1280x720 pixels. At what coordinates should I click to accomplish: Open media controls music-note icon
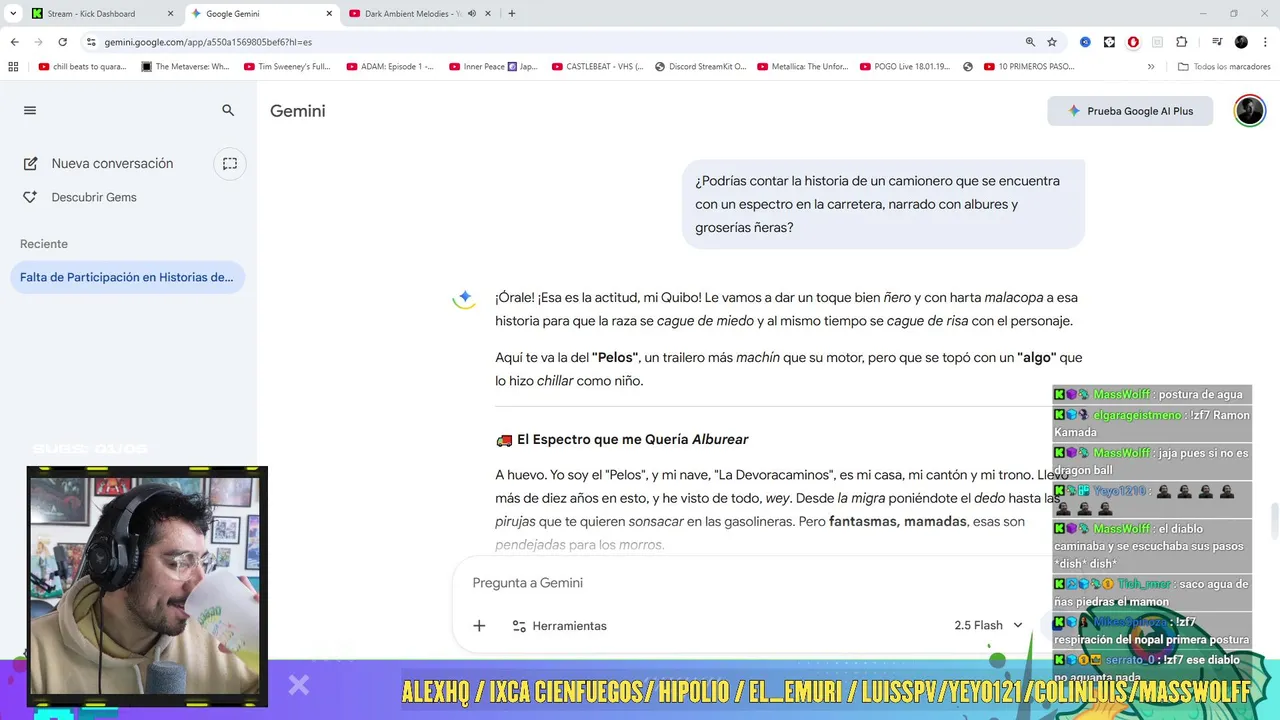[1217, 42]
